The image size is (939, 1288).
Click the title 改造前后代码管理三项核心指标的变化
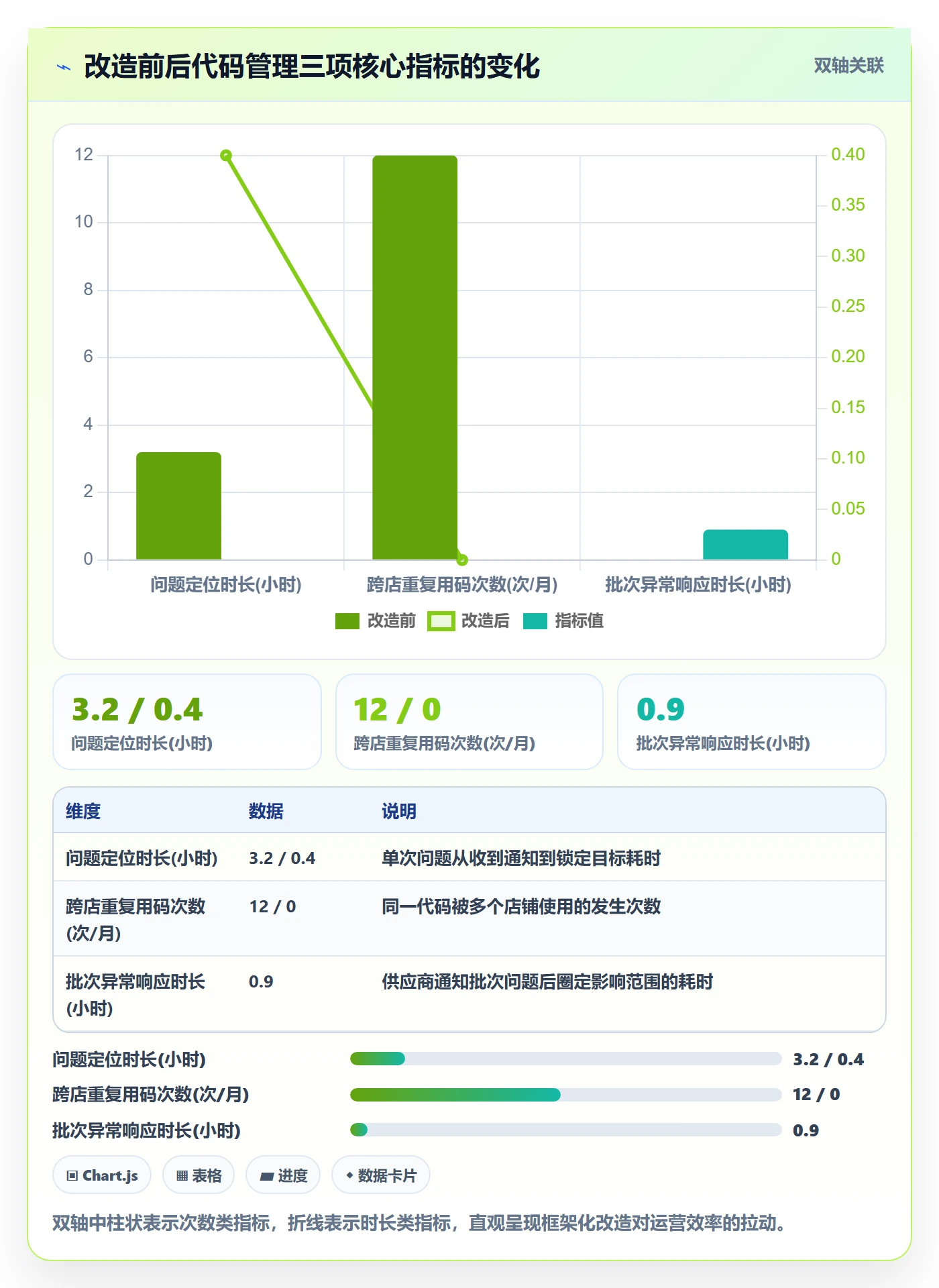[312, 66]
